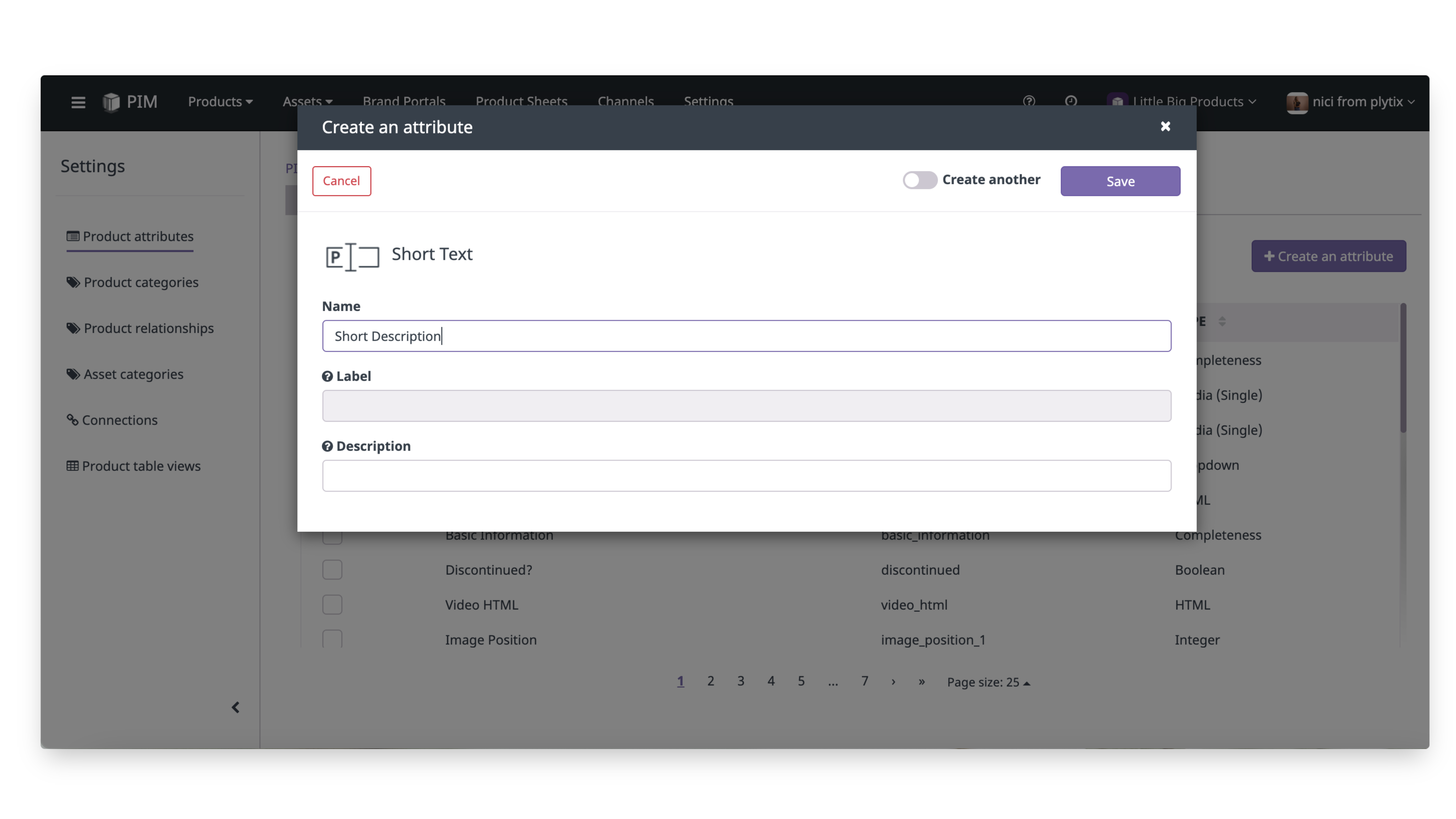Viewport: 1456px width, 819px height.
Task: Click the sort arrows in Type column
Action: pyautogui.click(x=1222, y=322)
